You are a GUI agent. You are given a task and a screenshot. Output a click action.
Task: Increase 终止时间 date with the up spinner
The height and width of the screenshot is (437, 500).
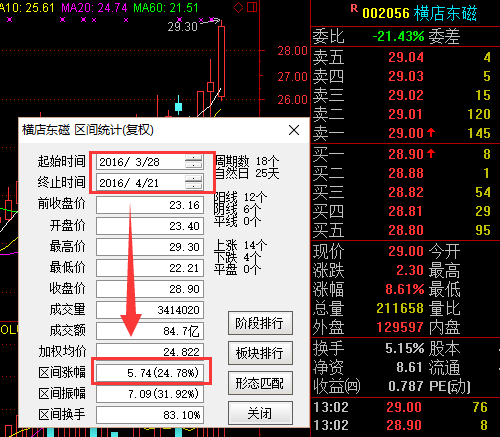click(194, 179)
